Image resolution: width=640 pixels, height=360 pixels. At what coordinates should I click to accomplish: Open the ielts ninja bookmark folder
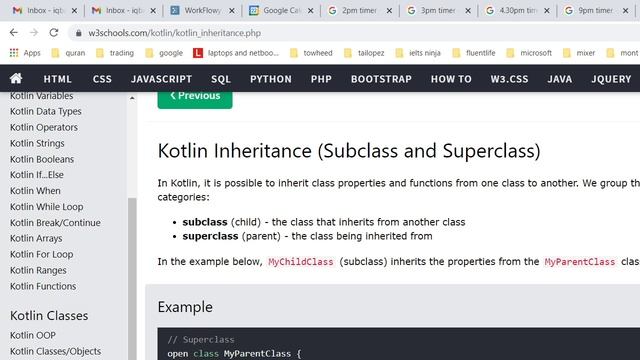point(418,53)
